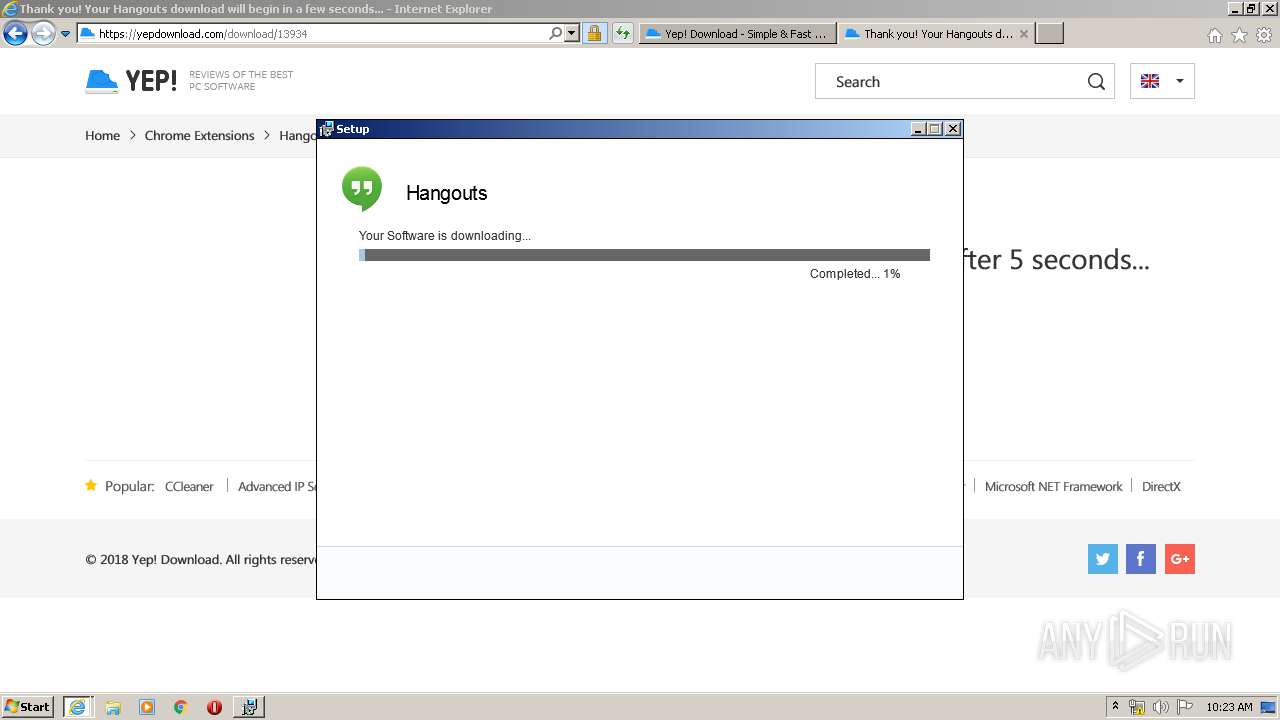Click the website Search input field
The height and width of the screenshot is (720, 1280).
point(950,81)
